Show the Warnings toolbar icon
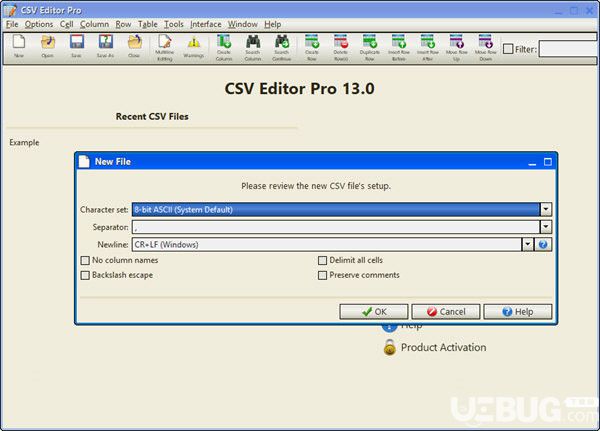Viewport: 600px width, 431px height. tap(194, 42)
